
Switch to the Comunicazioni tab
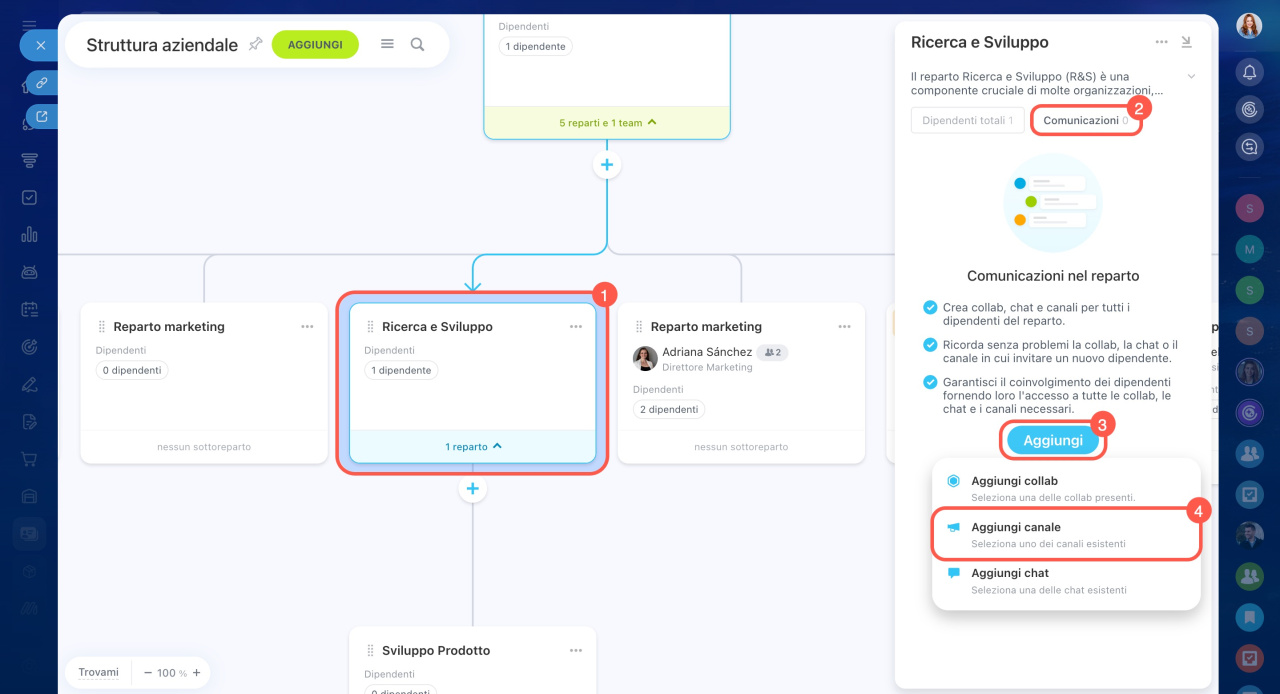pos(1085,120)
